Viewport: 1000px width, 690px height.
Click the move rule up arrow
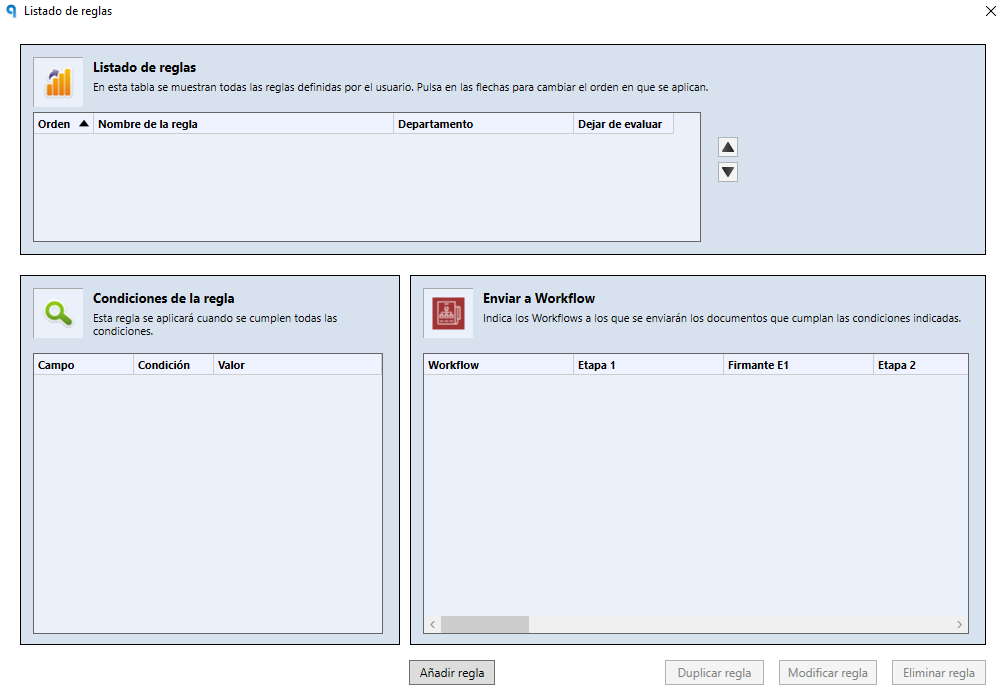[x=728, y=147]
